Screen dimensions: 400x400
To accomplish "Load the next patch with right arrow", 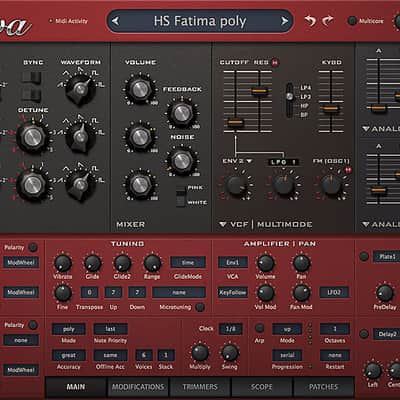I will [284, 21].
